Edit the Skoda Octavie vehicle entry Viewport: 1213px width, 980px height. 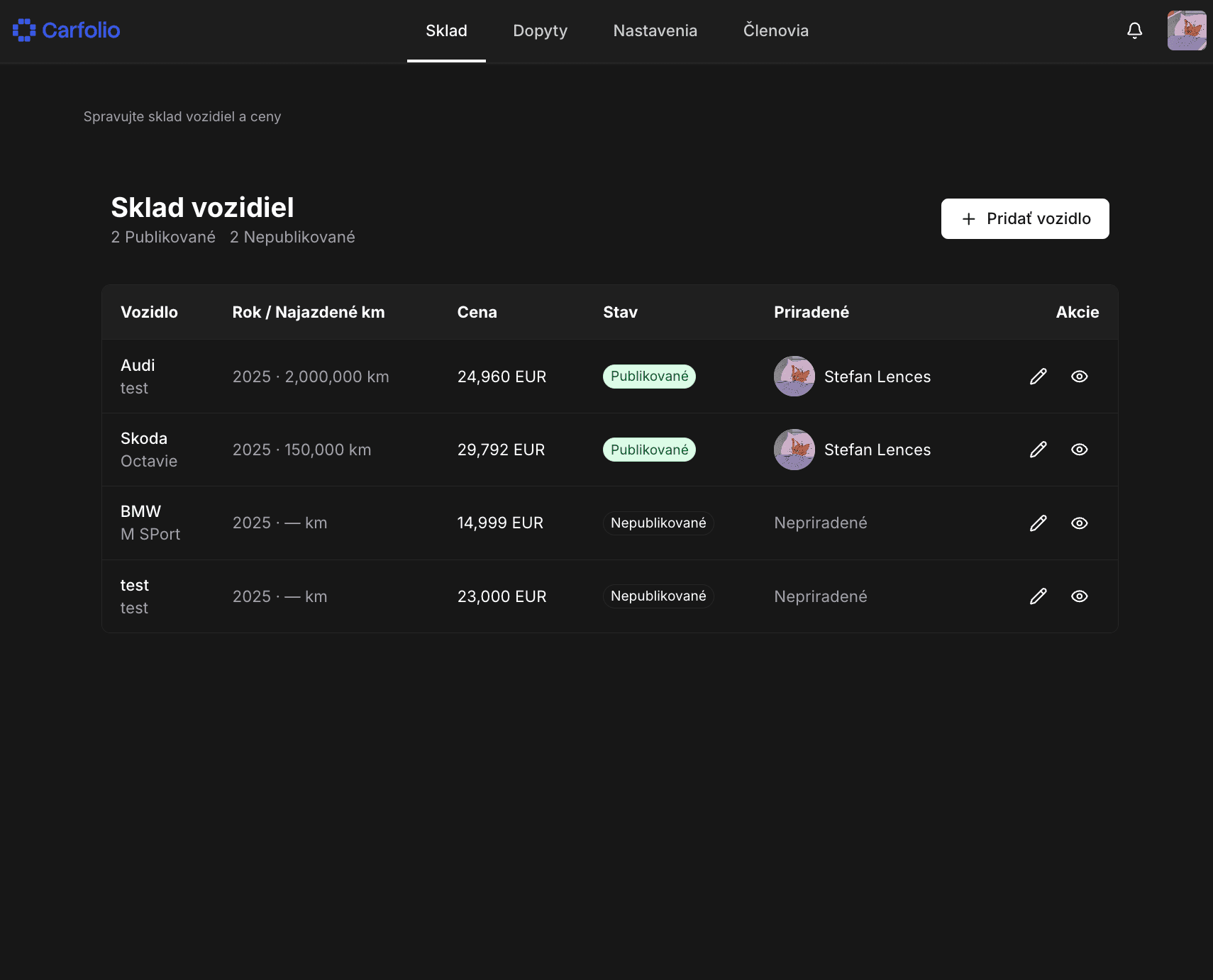1038,450
